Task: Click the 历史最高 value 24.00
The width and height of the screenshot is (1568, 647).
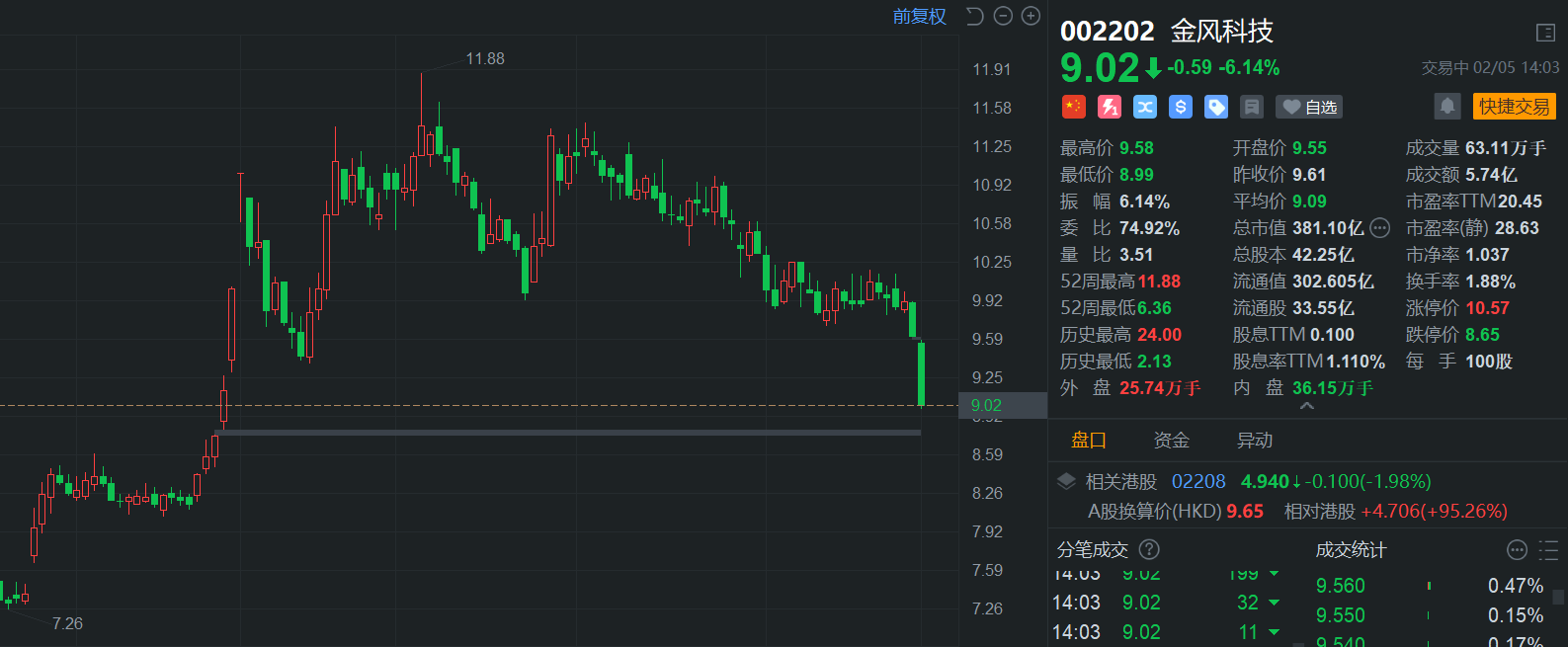Action: [x=1159, y=335]
